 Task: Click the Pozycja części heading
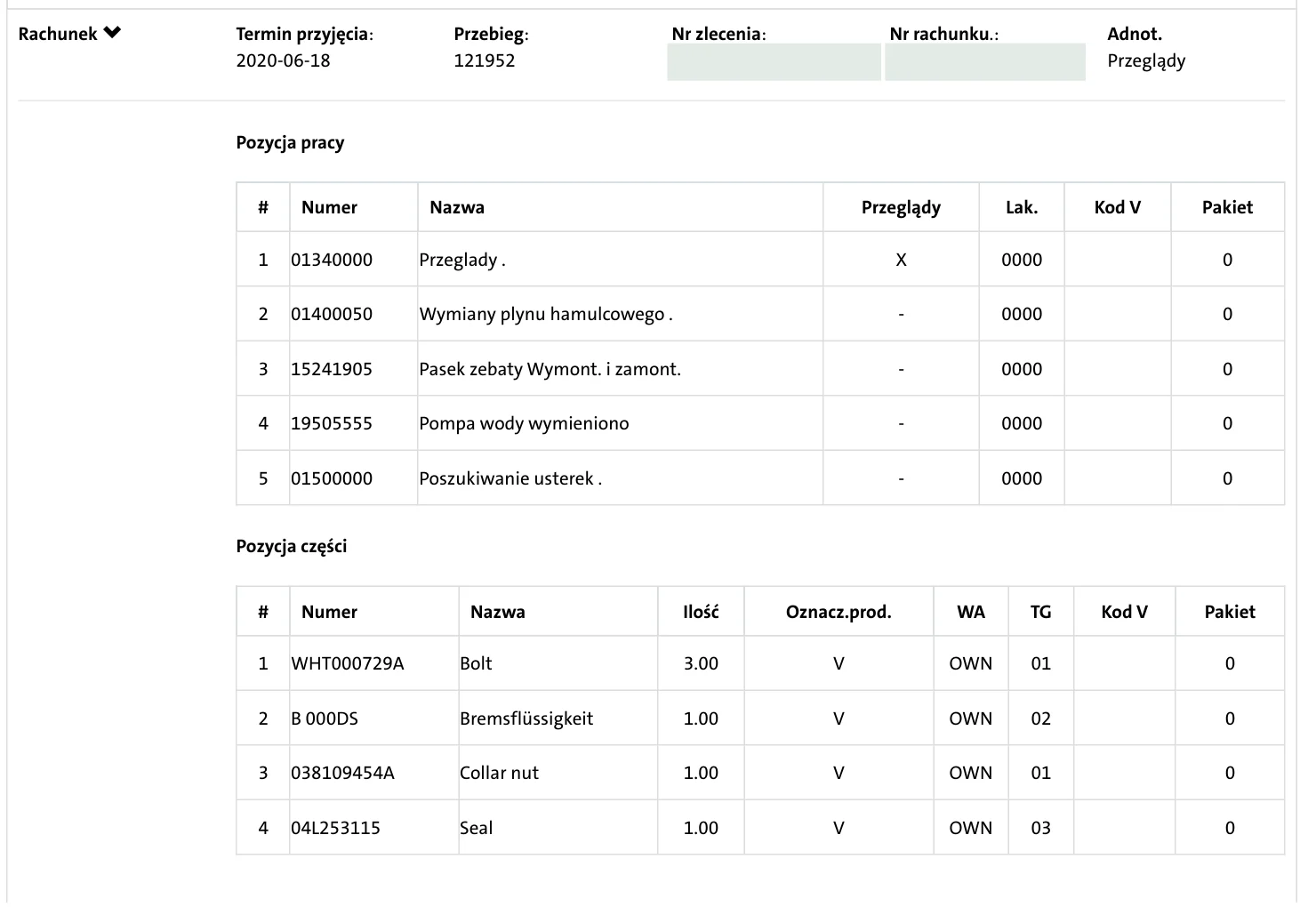pyautogui.click(x=291, y=547)
